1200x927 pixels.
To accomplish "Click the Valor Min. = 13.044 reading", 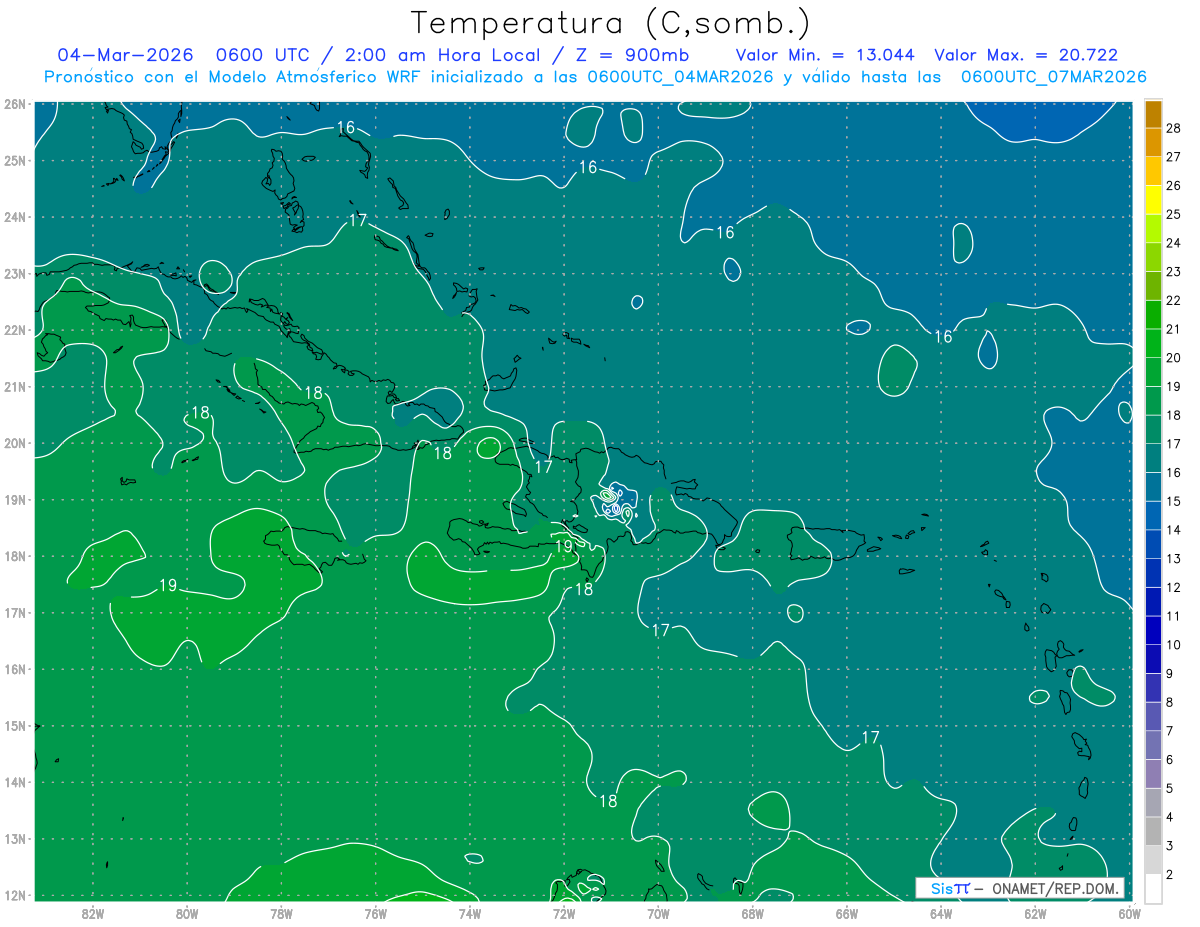I will (826, 55).
